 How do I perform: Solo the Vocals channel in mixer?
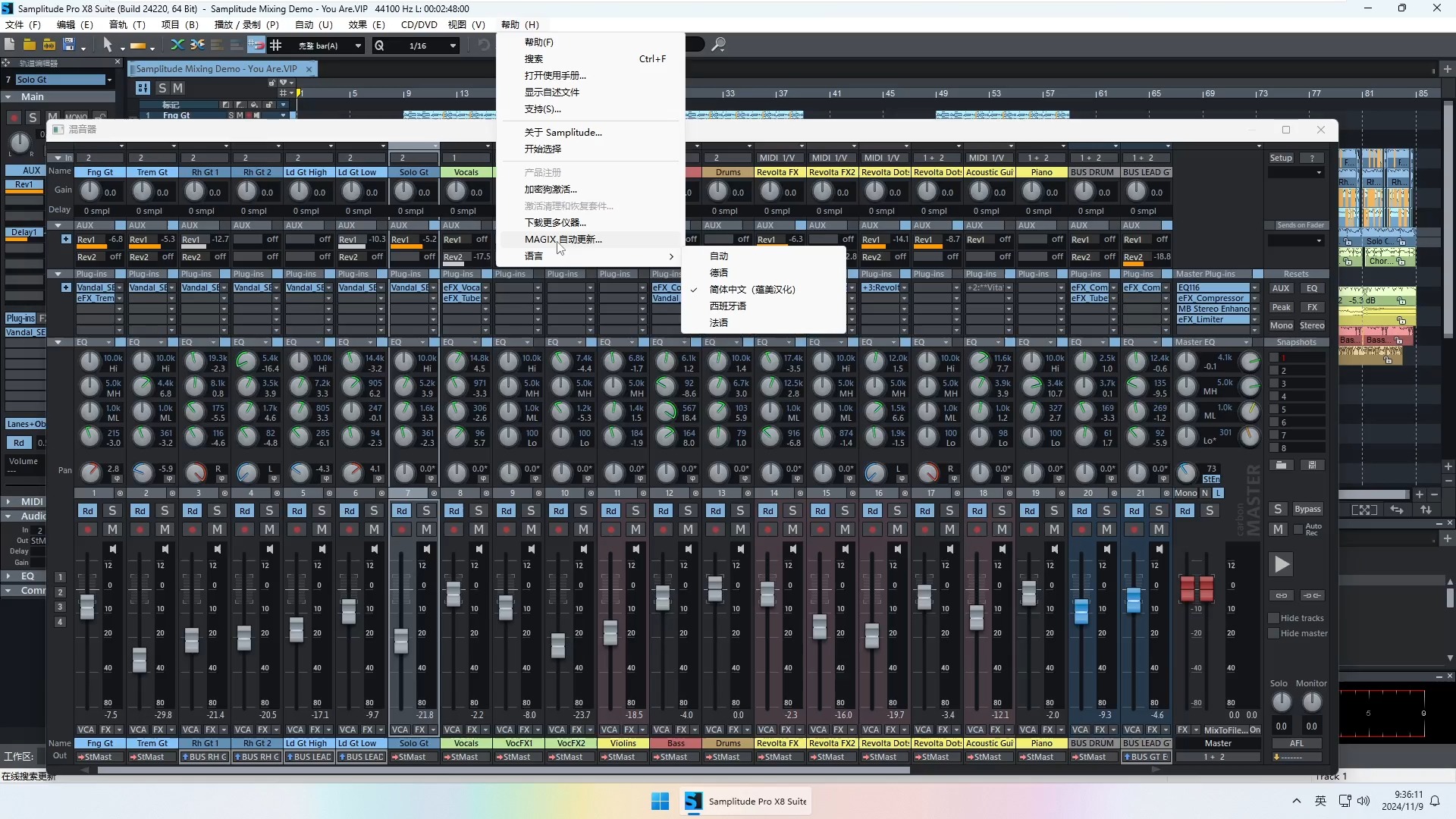coord(479,510)
